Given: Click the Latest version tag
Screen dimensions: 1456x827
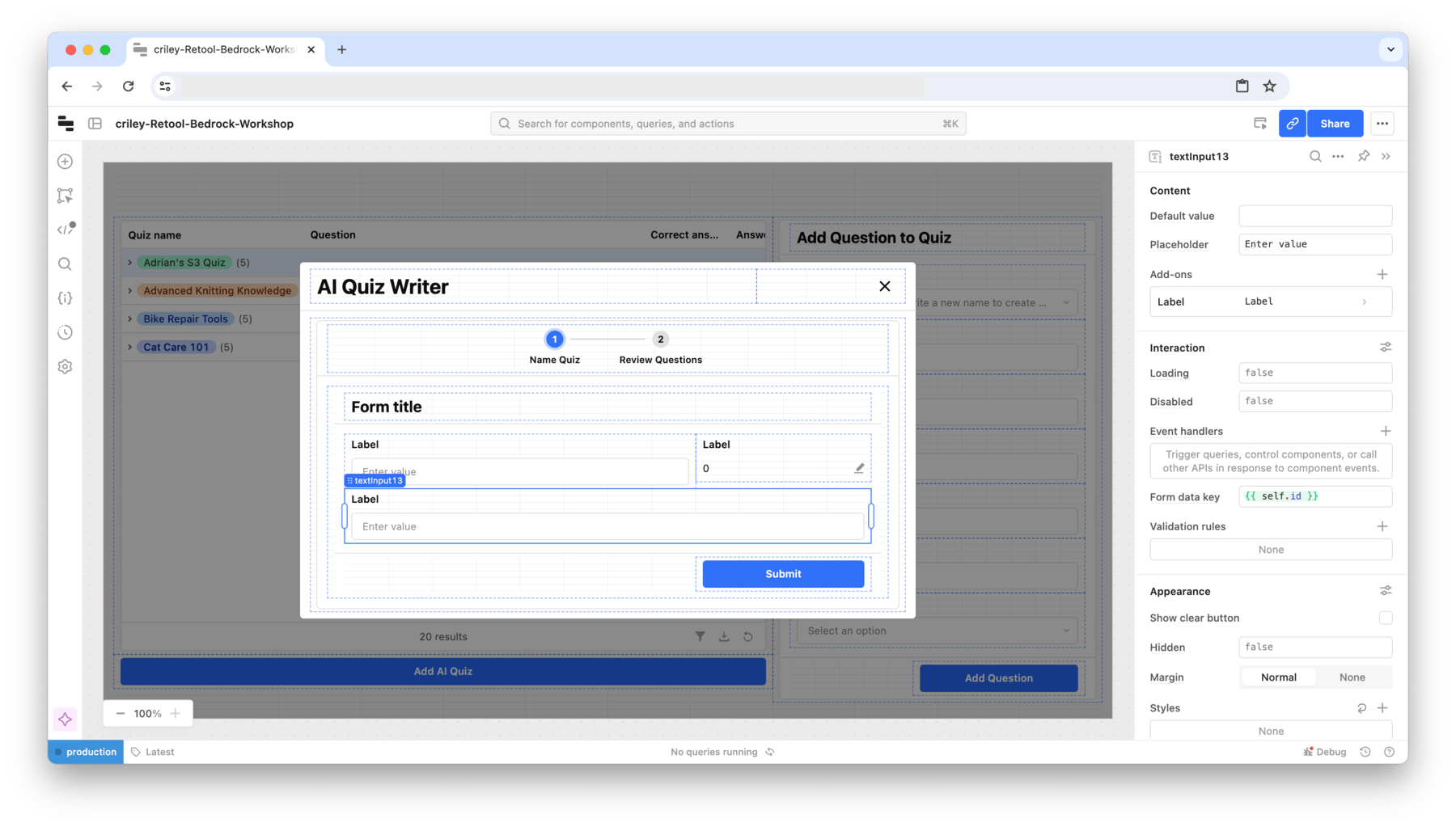Looking at the screenshot, I should point(153,752).
